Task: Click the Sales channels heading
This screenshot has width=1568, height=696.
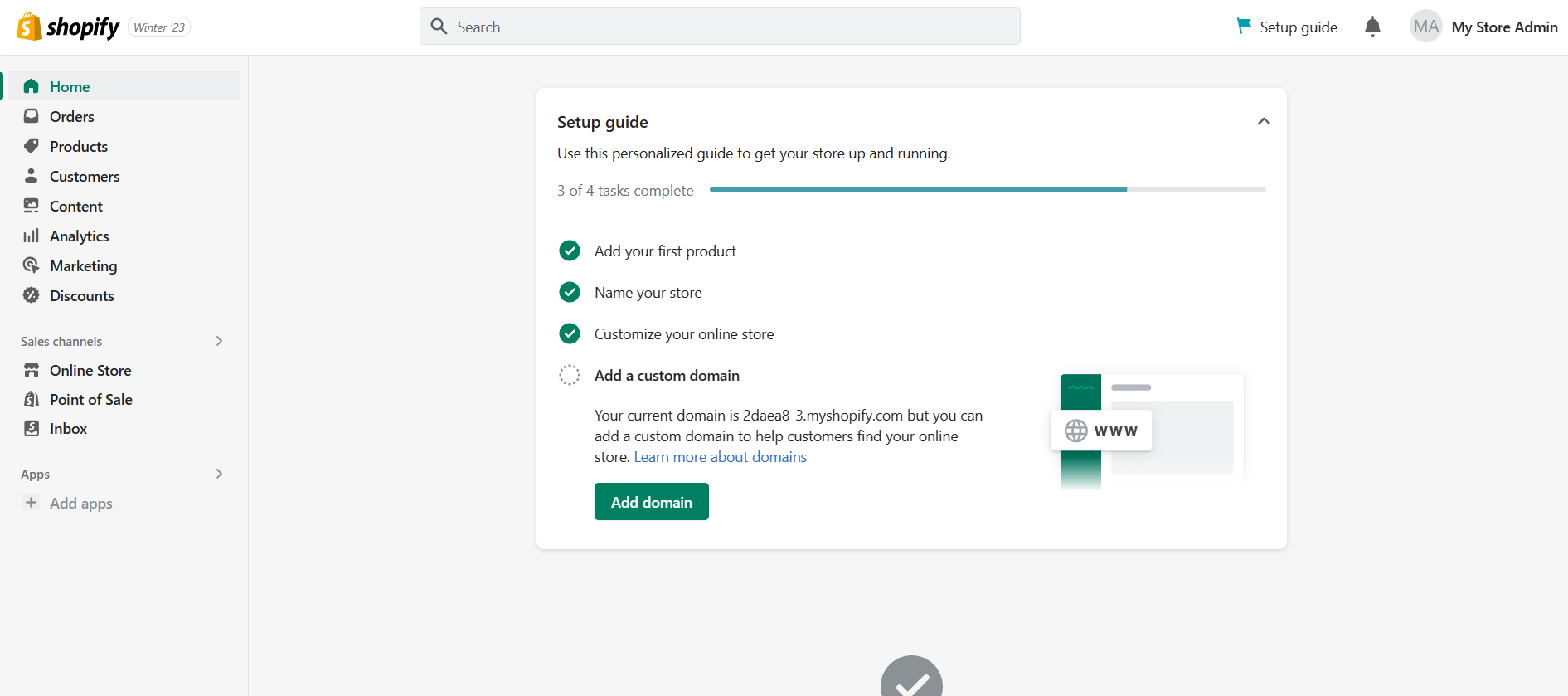Action: [61, 341]
